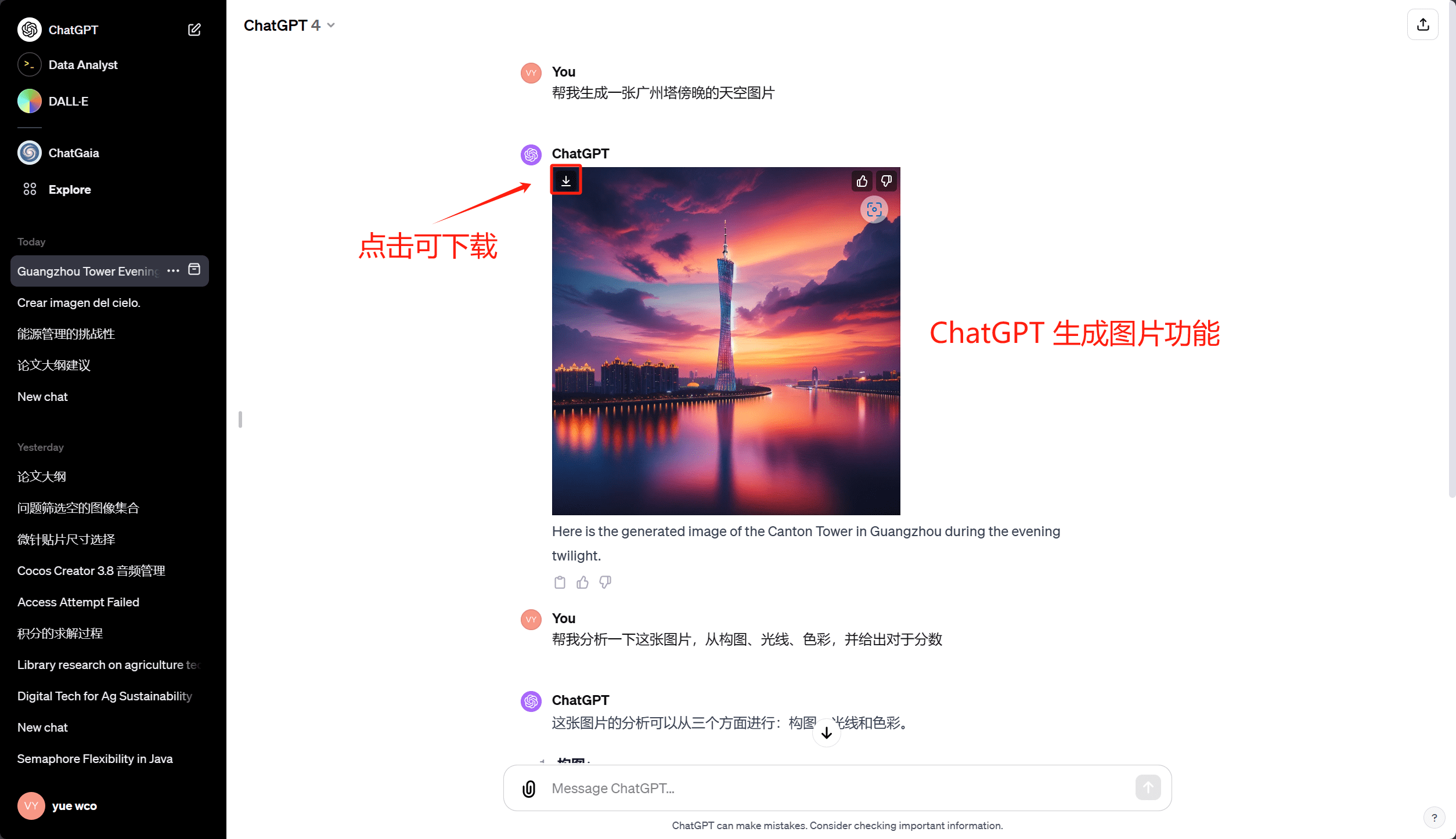
Task: Expand the Guangzhou Tower Evening chat options
Action: [174, 270]
